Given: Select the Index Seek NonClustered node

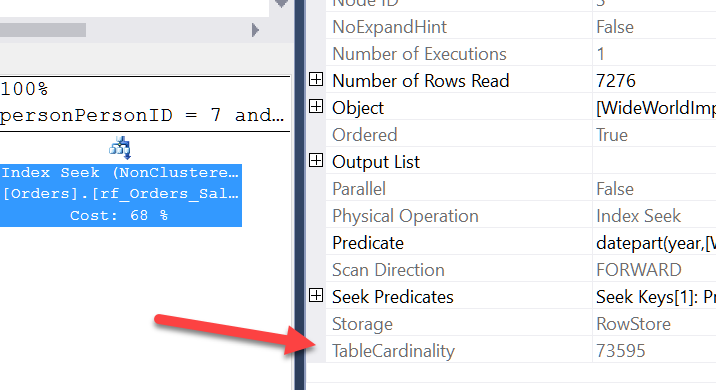Looking at the screenshot, I should pyautogui.click(x=121, y=195).
